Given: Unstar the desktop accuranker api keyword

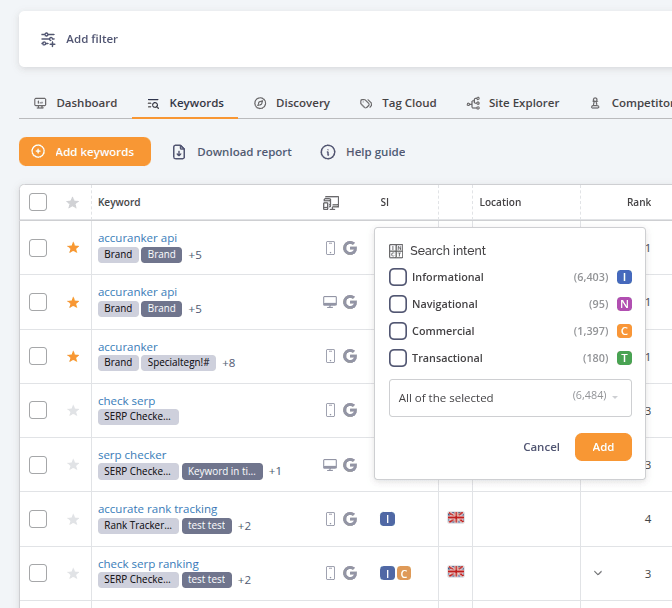Looking at the screenshot, I should pyautogui.click(x=73, y=303).
